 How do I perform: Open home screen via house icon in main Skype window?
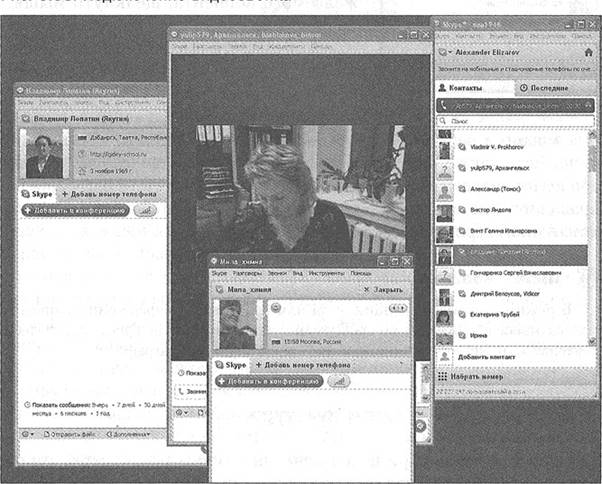click(588, 52)
